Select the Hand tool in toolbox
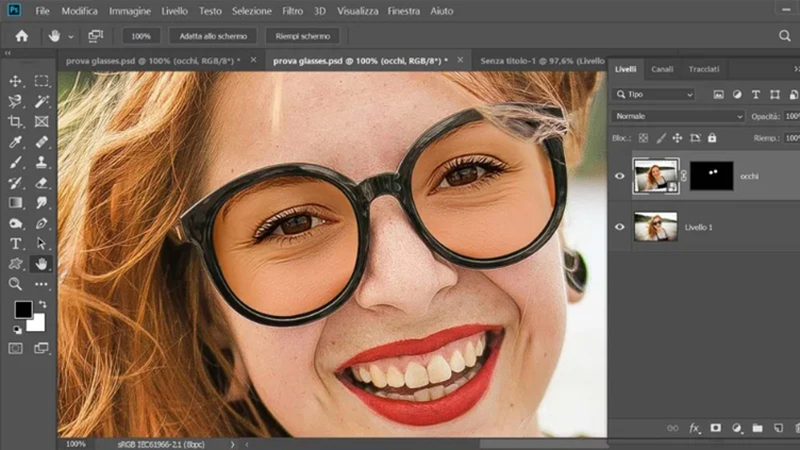Screen dimensions: 800x450 click(41, 263)
